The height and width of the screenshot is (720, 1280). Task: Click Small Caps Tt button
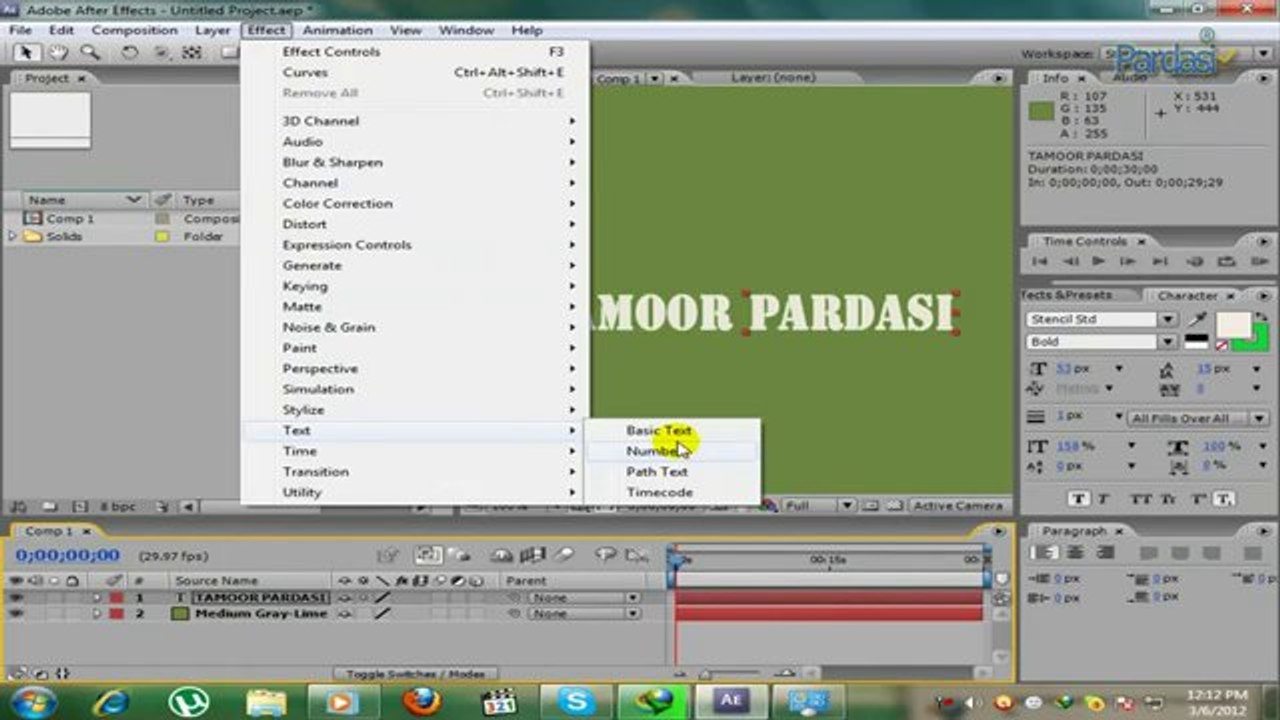pos(1167,499)
